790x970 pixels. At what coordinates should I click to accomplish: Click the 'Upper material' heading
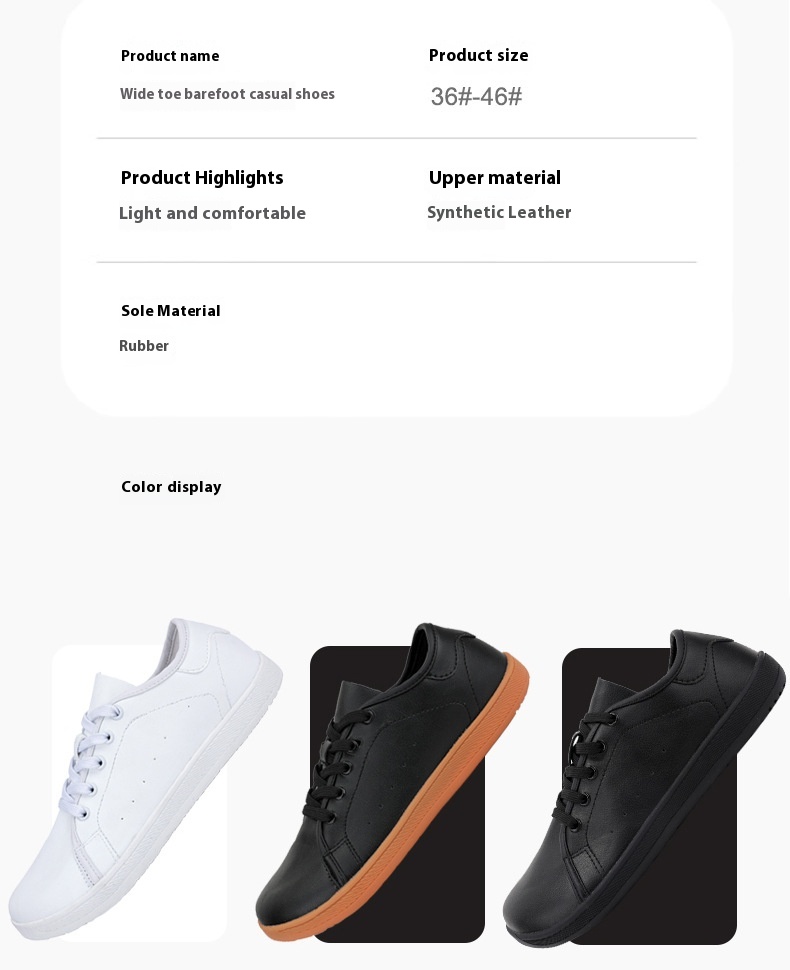point(494,178)
